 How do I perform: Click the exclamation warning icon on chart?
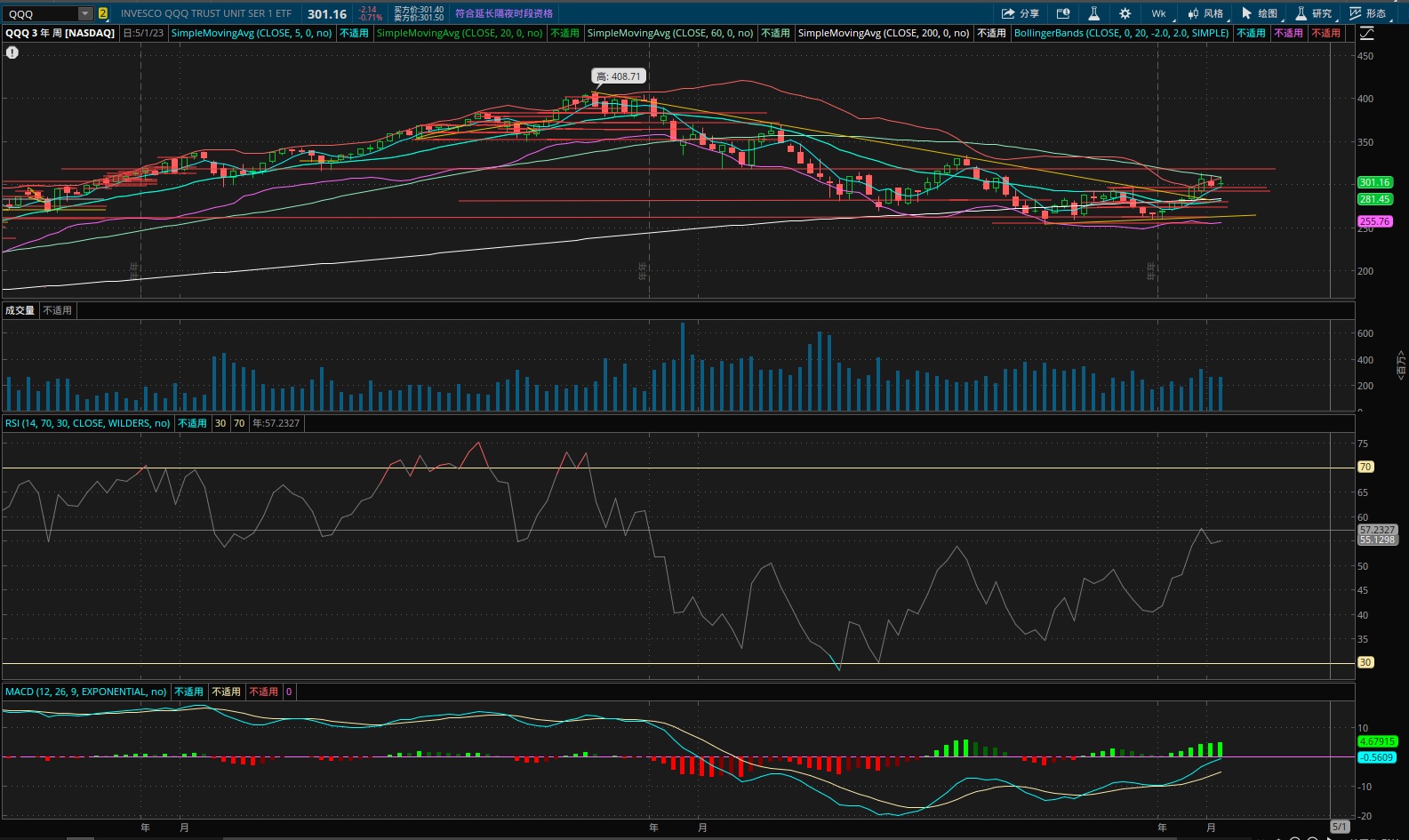tap(12, 52)
